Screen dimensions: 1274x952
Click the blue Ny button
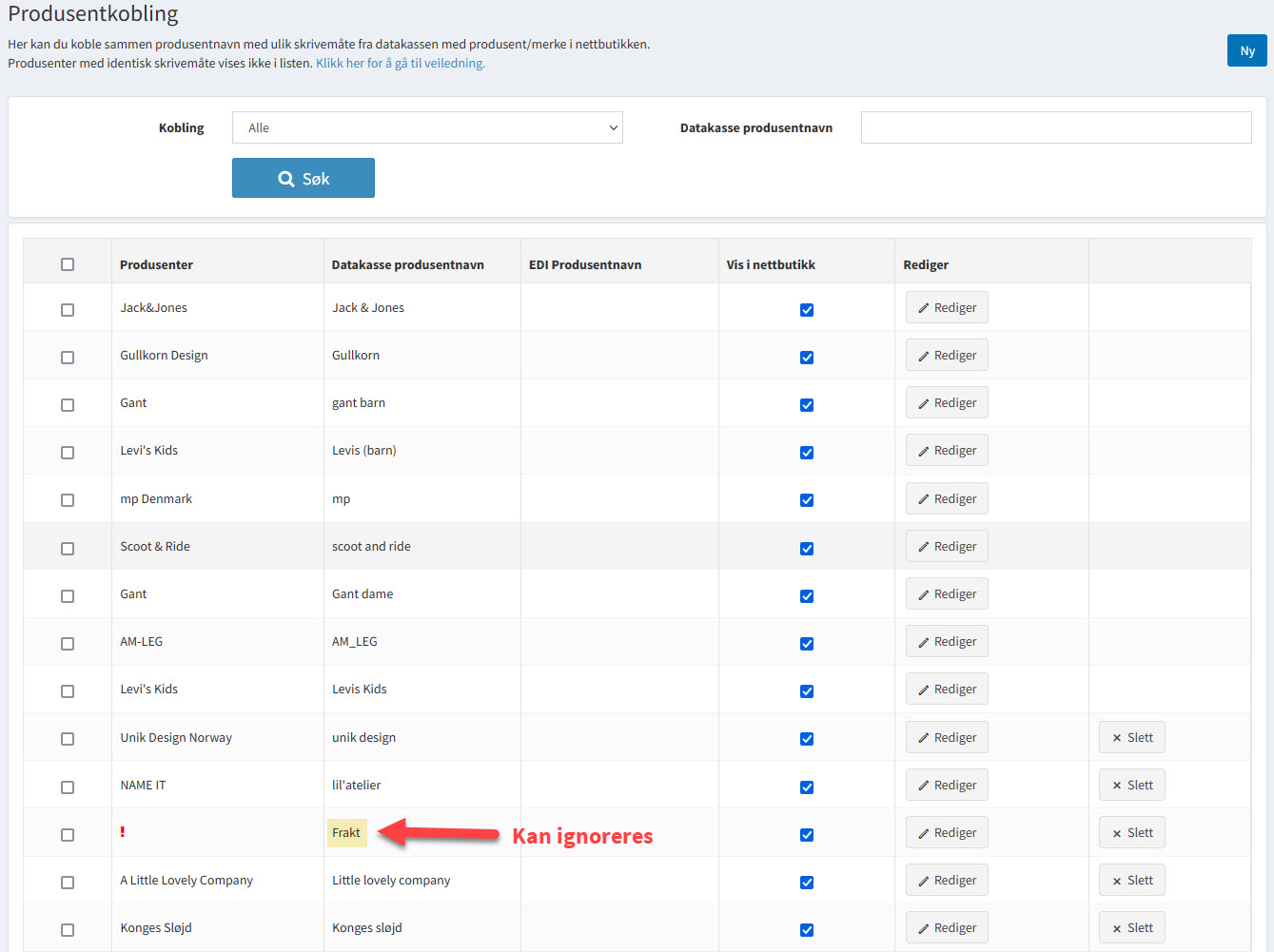pyautogui.click(x=1246, y=51)
